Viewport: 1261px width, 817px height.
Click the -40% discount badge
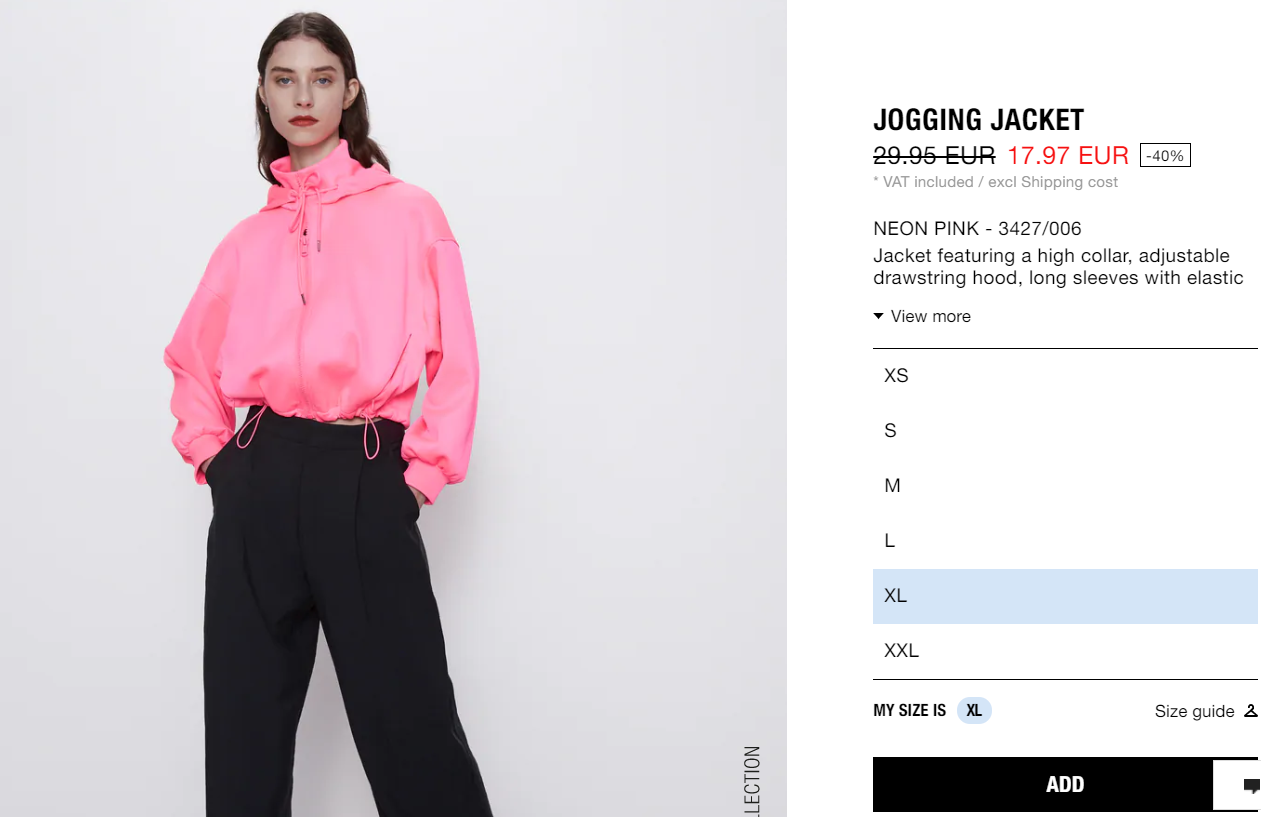coord(1165,156)
